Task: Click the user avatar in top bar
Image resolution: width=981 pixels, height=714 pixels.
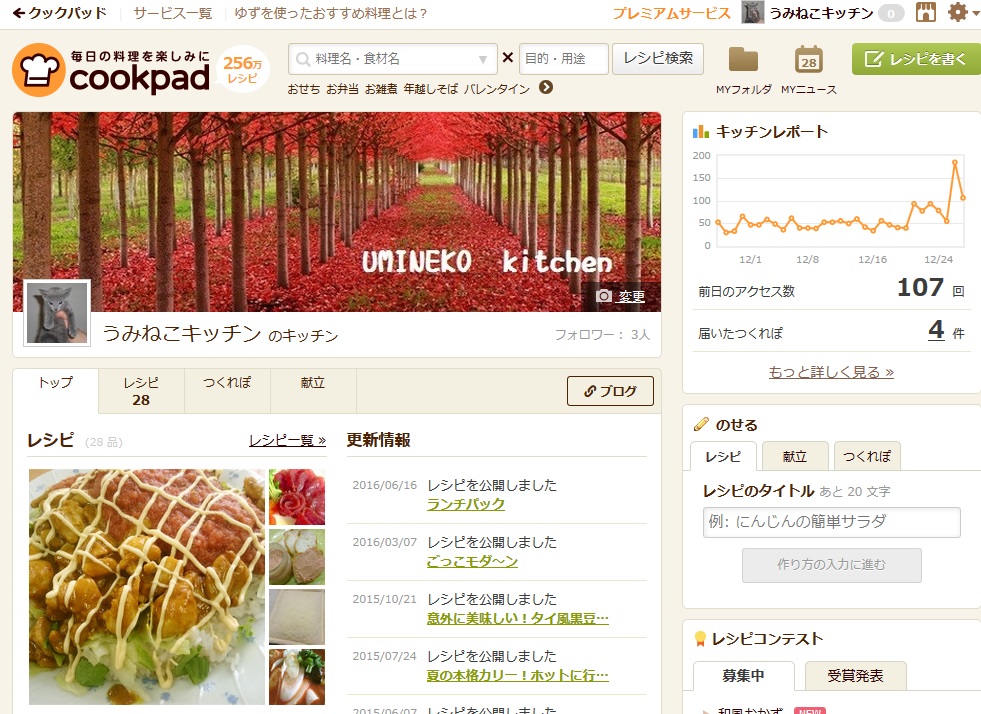Action: (753, 13)
